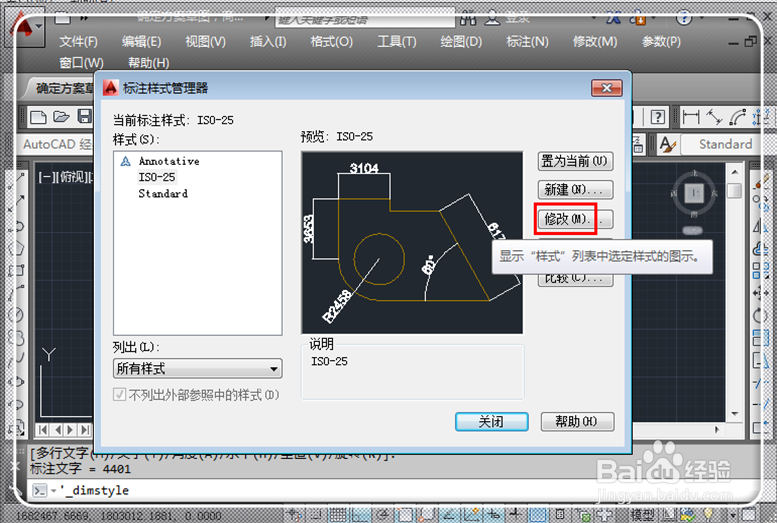Click the 修改(M)... dialog button
Viewport: 777px width, 523px height.
click(575, 219)
